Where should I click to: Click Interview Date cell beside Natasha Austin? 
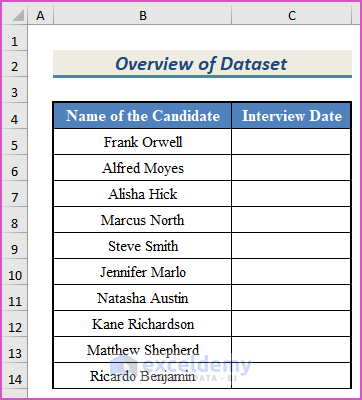coord(291,298)
